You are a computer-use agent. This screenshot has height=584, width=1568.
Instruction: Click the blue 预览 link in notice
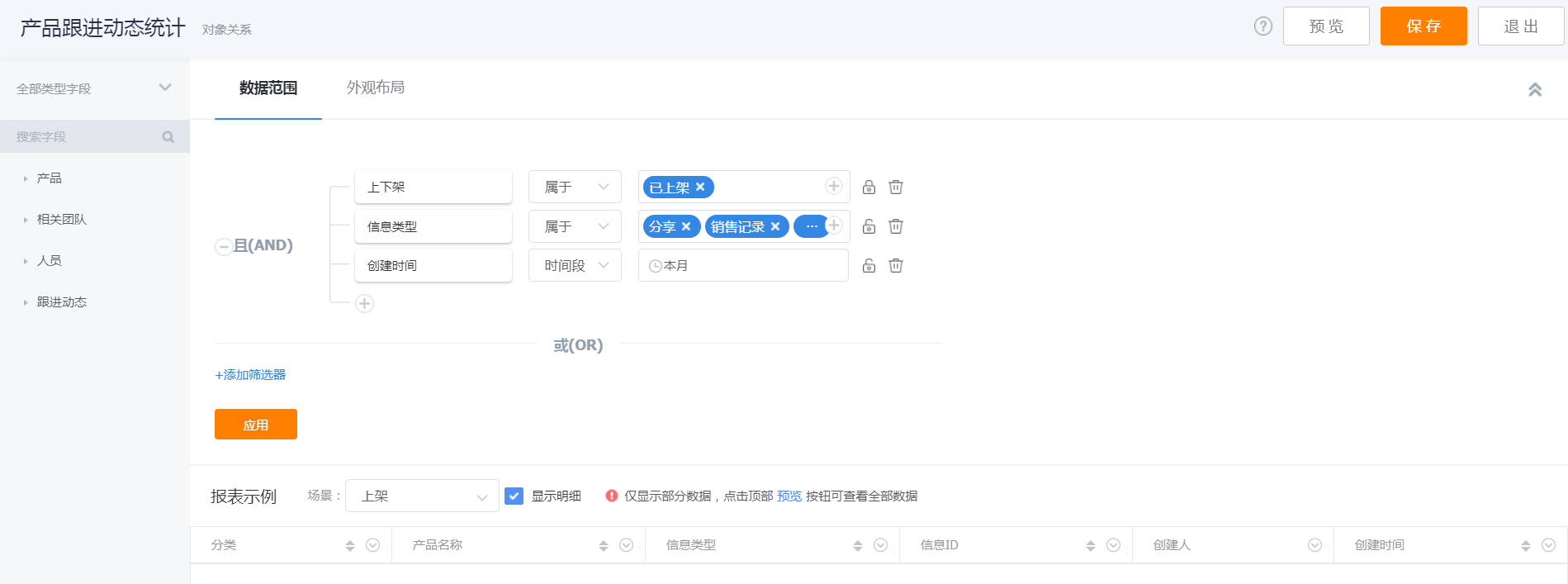tap(789, 496)
